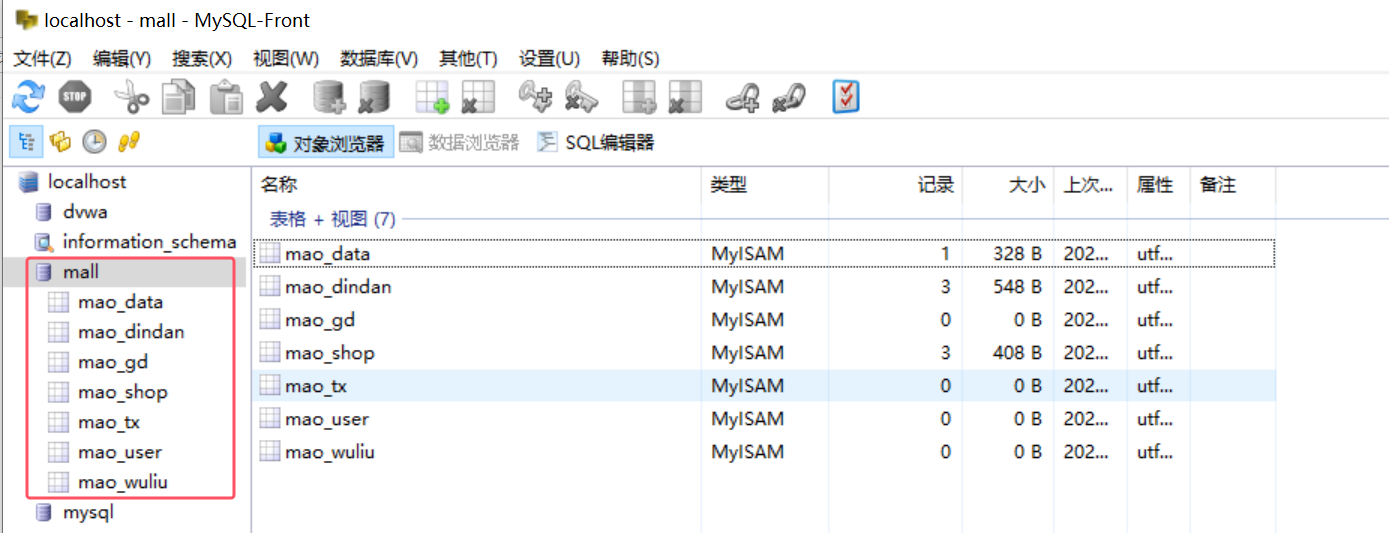1389x533 pixels.
Task: Sort by the 属性 column header
Action: pyautogui.click(x=1160, y=185)
